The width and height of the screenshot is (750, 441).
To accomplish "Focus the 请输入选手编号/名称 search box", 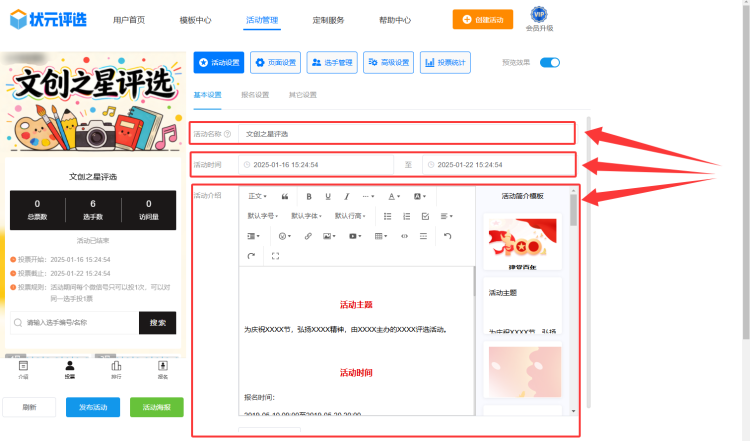I will (x=75, y=323).
